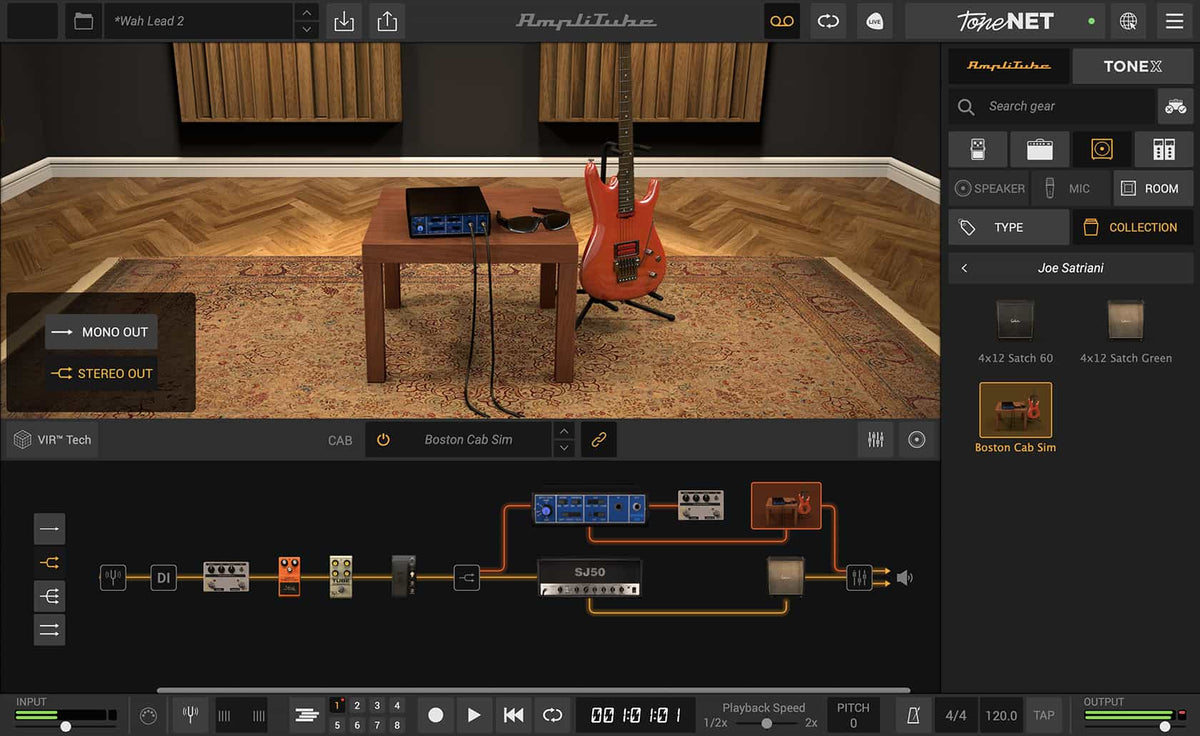The width and height of the screenshot is (1200, 736).
Task: Select the SJ50 amp head in chain
Action: point(589,577)
